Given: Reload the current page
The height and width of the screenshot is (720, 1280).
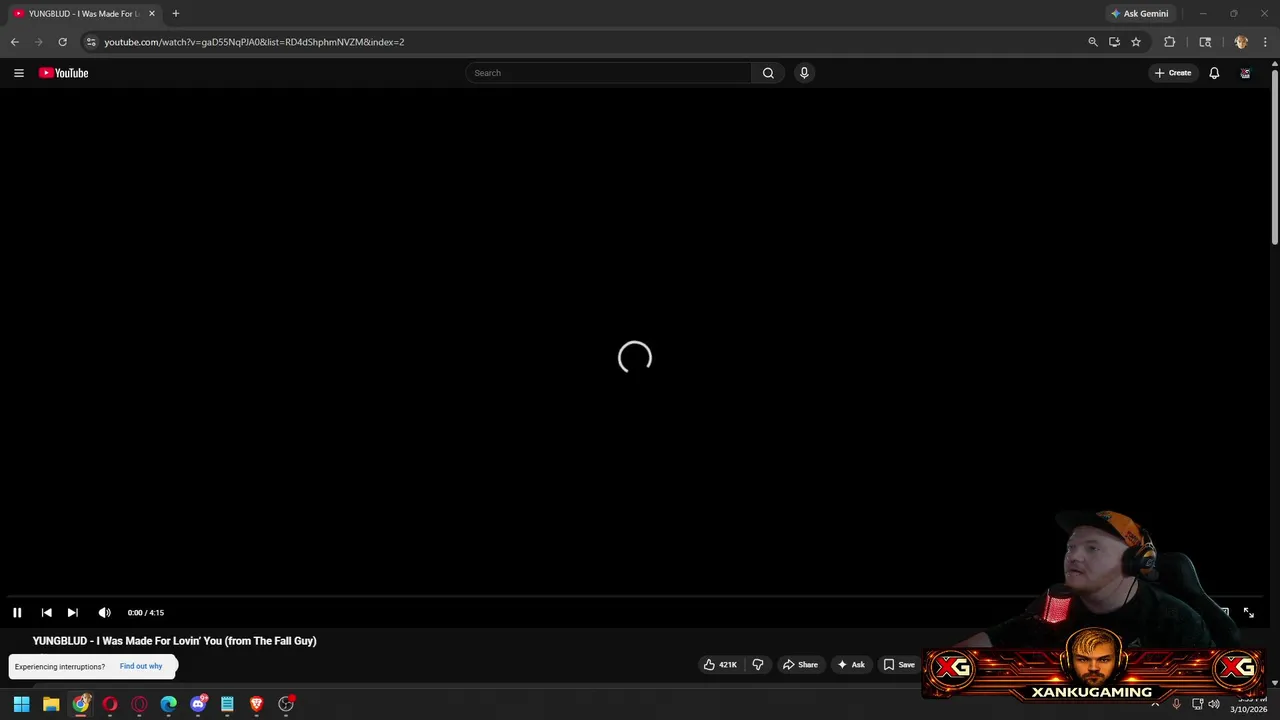Looking at the screenshot, I should click(x=62, y=42).
